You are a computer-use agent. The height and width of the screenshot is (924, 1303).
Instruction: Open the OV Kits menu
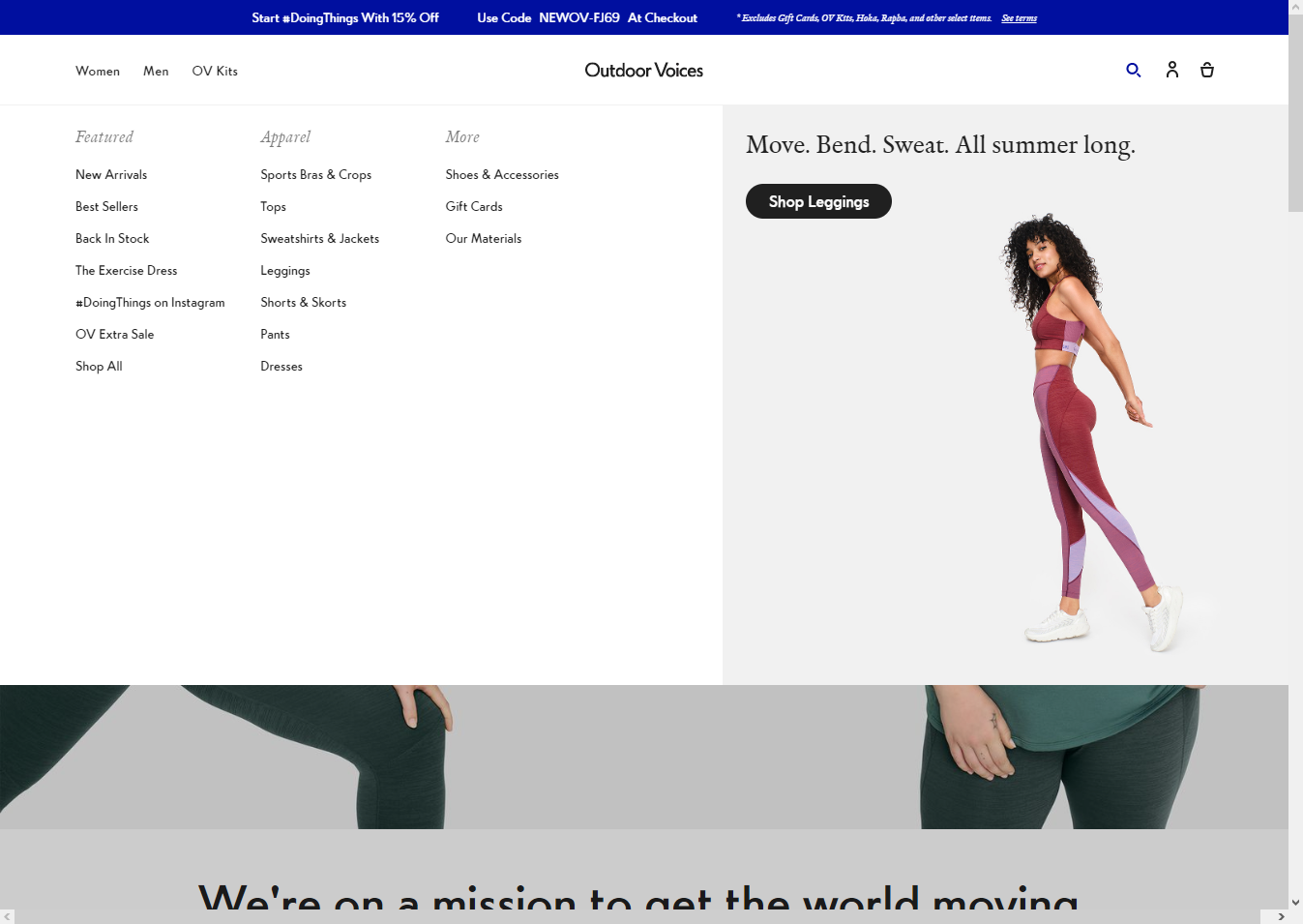tap(215, 72)
